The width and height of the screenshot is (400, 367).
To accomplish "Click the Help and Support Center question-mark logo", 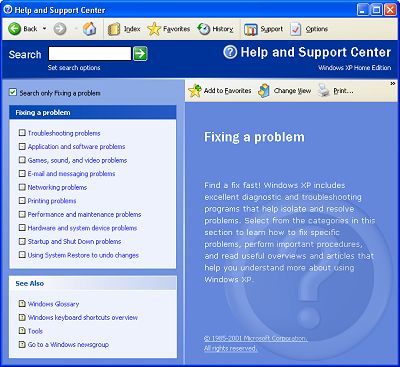I will (x=230, y=52).
